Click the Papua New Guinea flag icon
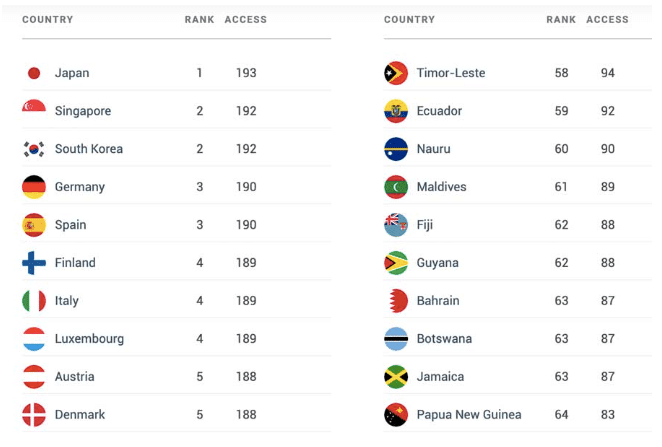 pos(396,415)
